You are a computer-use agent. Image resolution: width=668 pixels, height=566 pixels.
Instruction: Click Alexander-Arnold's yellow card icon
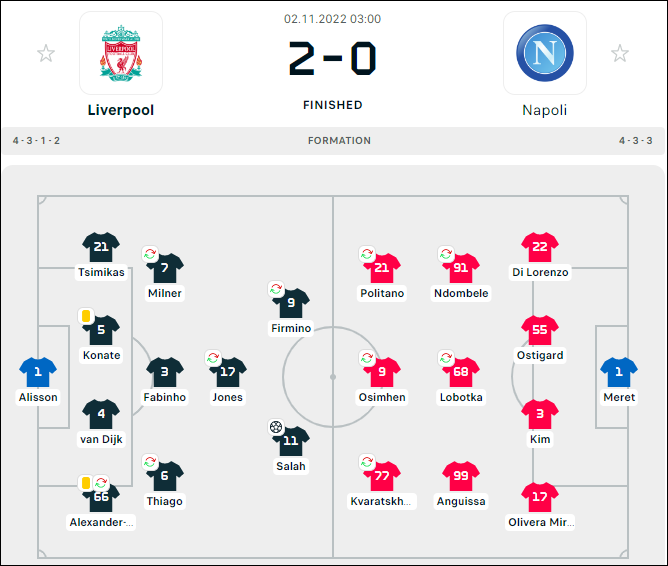point(86,483)
